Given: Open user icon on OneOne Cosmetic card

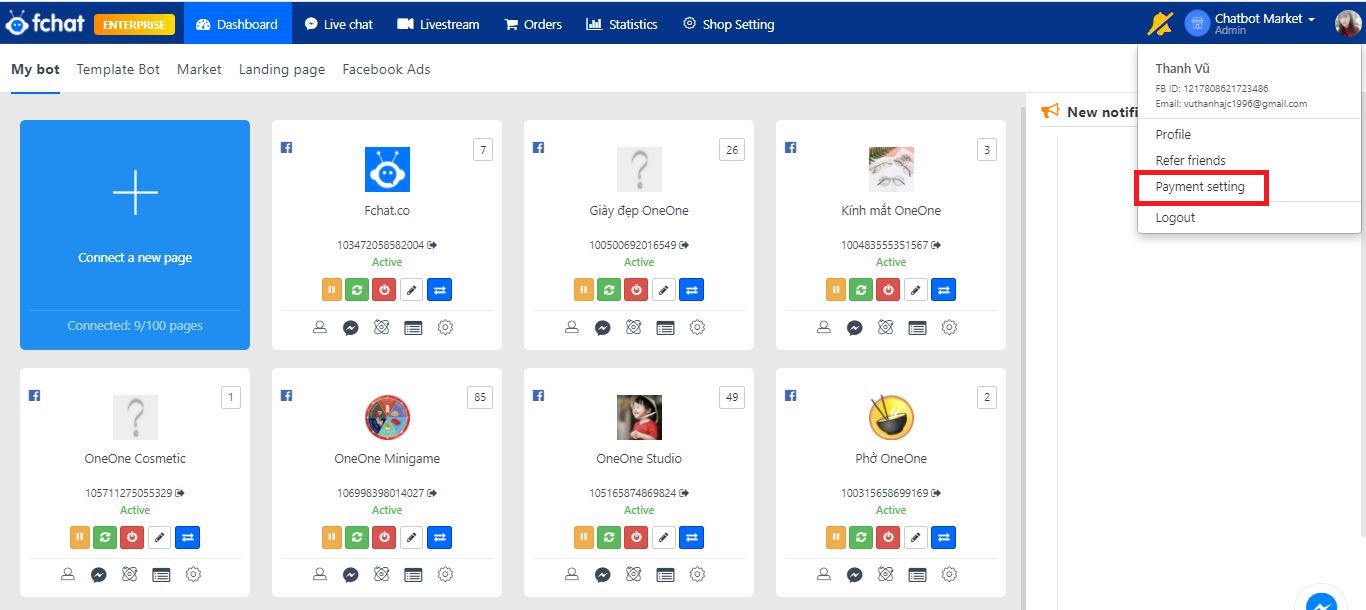Looking at the screenshot, I should [68, 575].
